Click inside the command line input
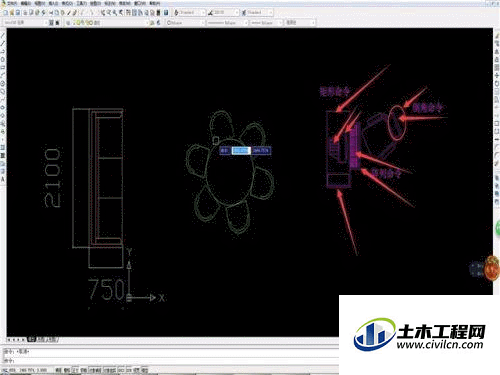500x375 pixels. [x=170, y=360]
